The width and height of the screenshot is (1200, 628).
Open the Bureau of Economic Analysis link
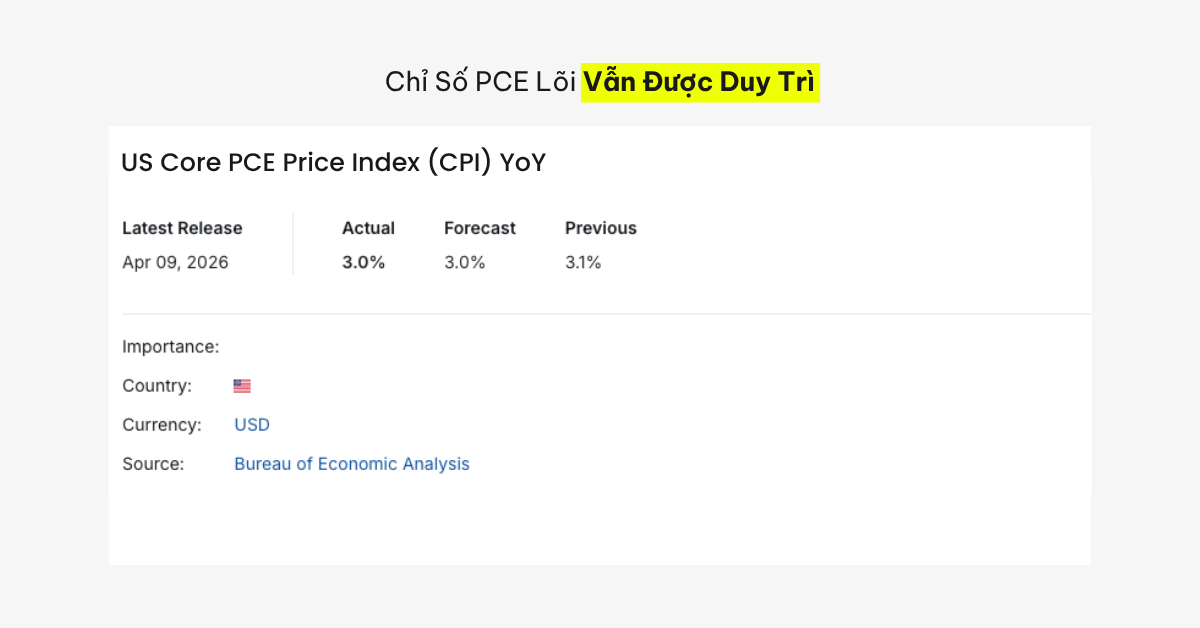click(x=351, y=464)
